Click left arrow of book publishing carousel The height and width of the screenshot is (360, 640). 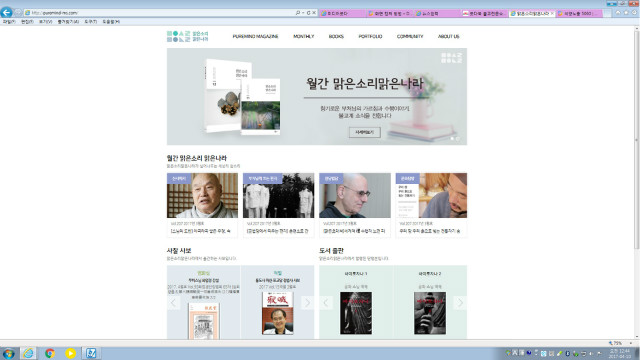point(326,302)
